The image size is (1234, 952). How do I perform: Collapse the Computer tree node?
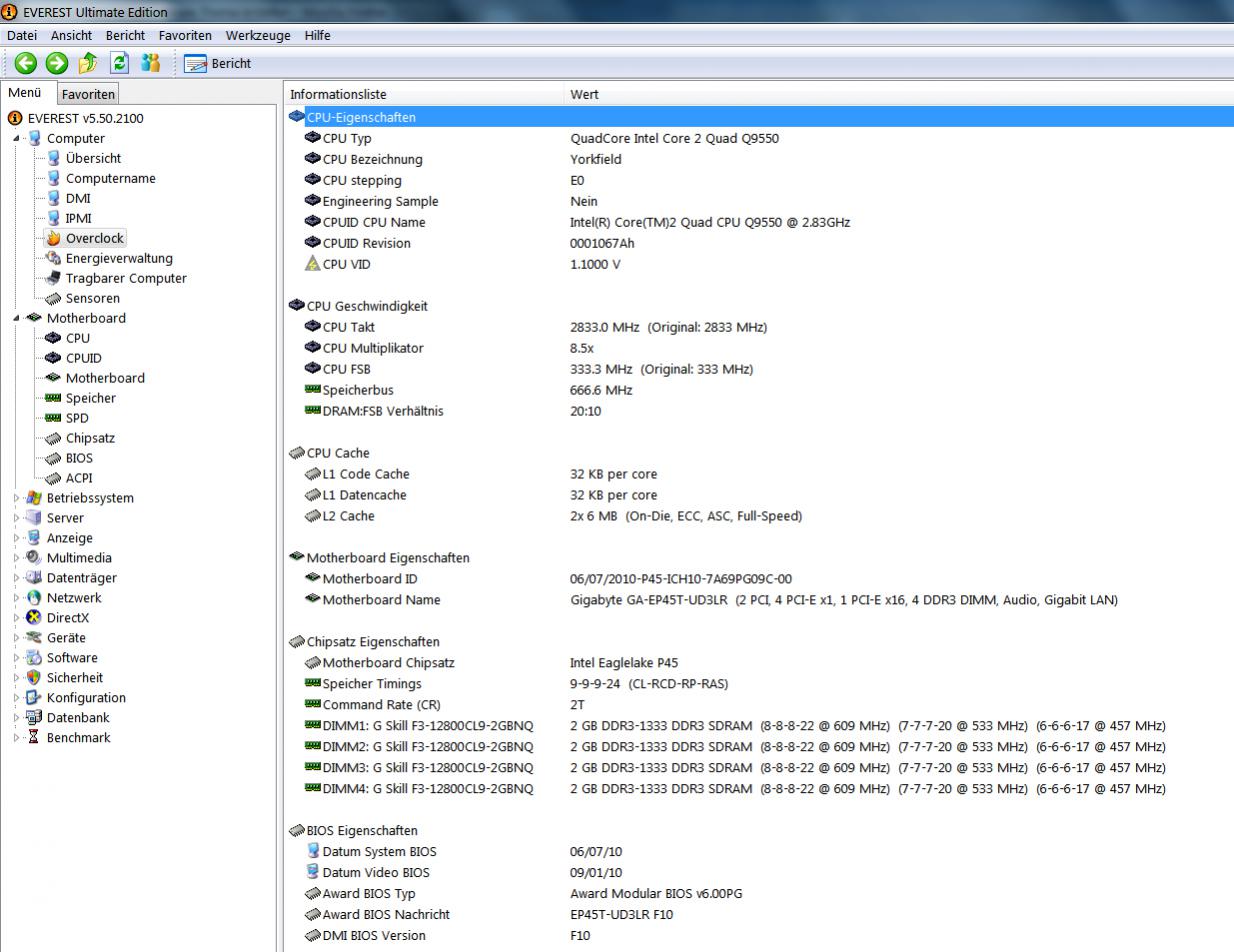[17, 138]
